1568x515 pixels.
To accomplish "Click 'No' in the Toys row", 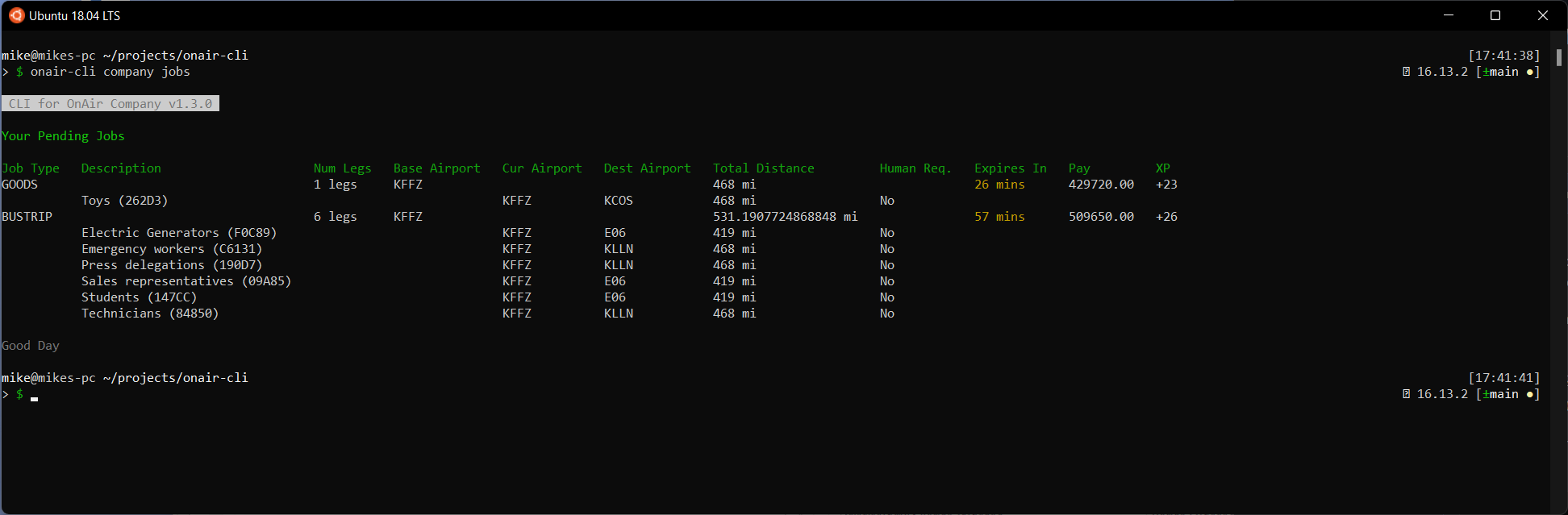I will 887,201.
